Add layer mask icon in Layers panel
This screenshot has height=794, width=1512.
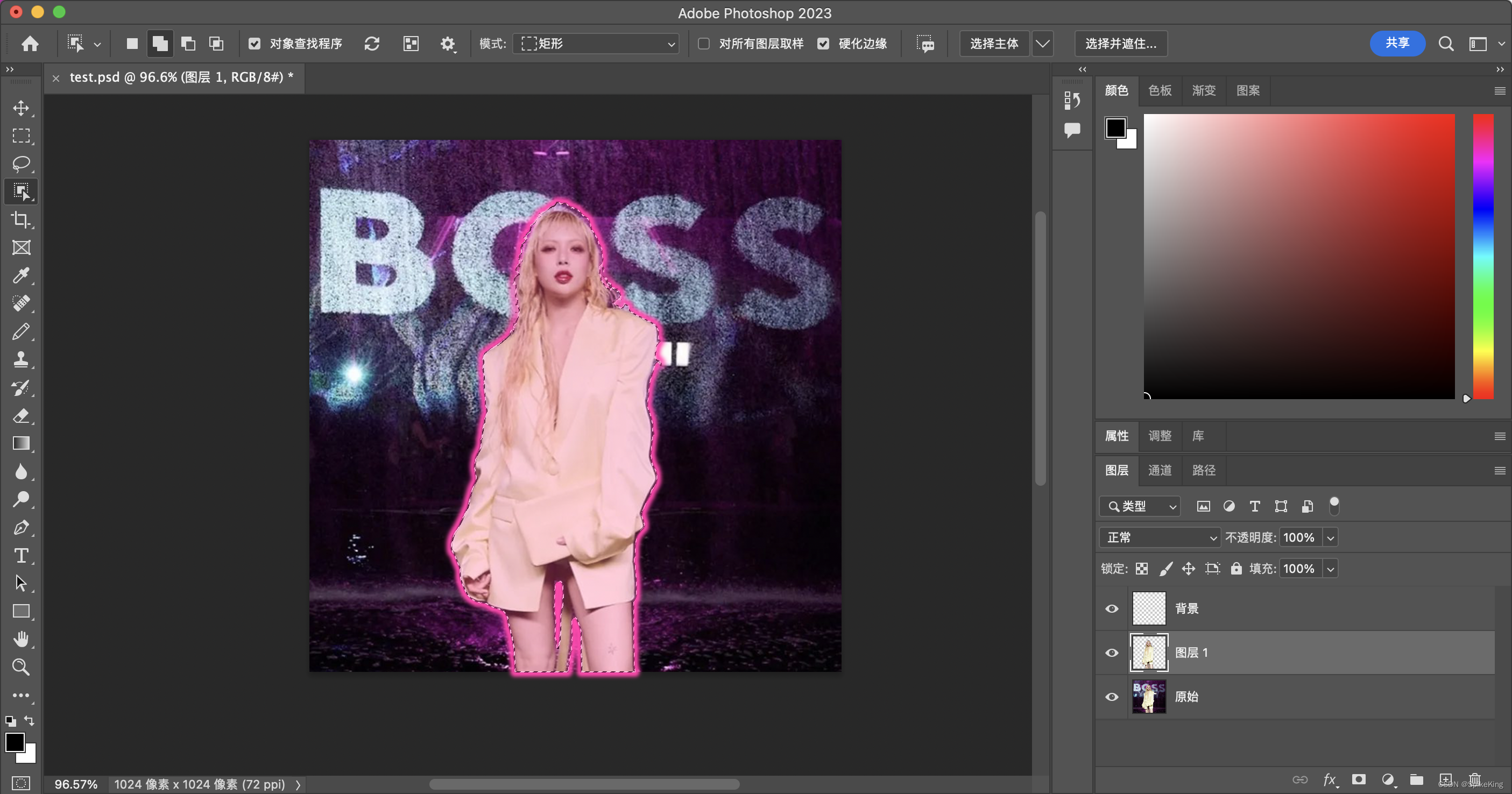pos(1358,779)
